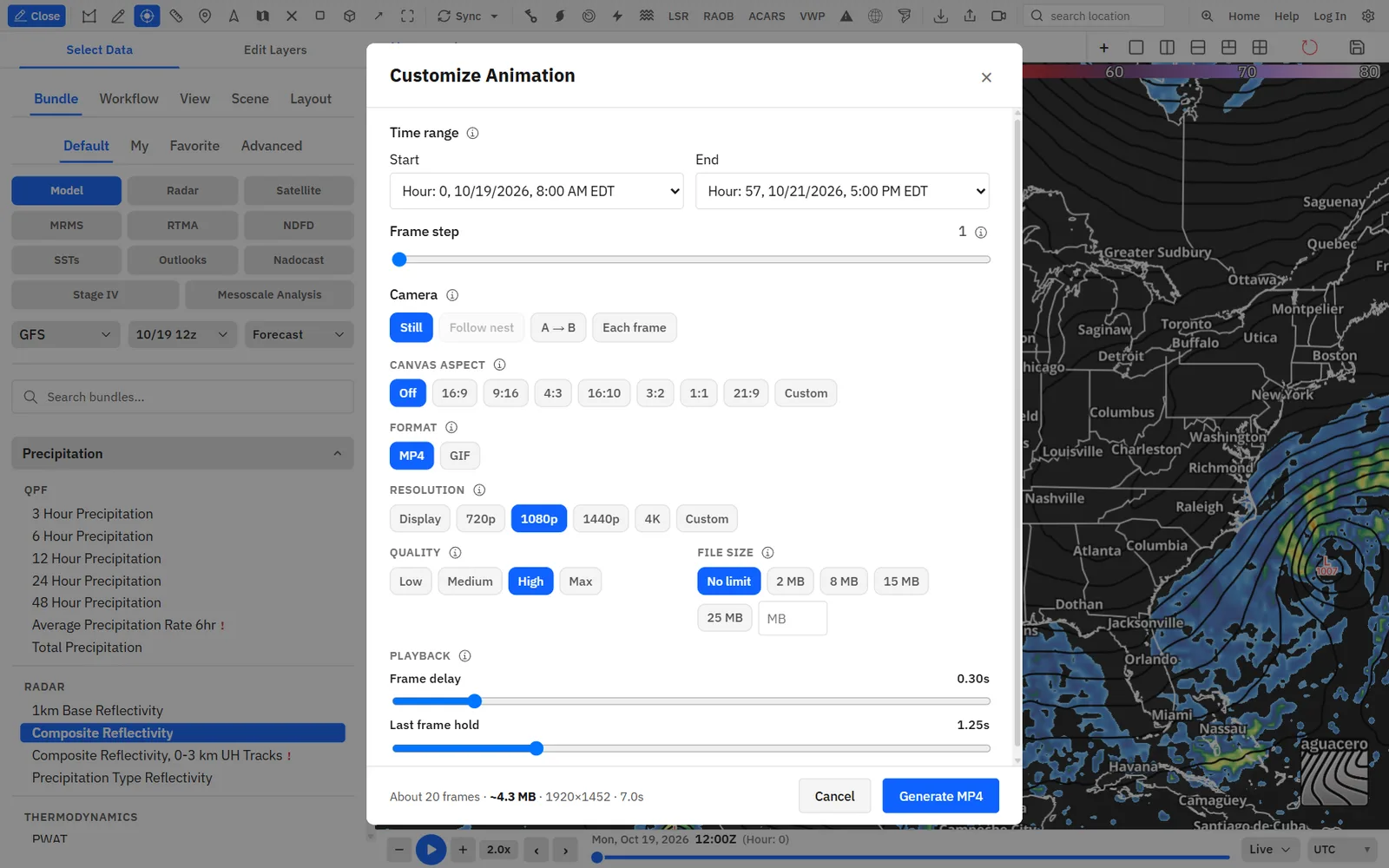Image resolution: width=1389 pixels, height=868 pixels.
Task: Select the location pin marker tool
Action: point(205,16)
